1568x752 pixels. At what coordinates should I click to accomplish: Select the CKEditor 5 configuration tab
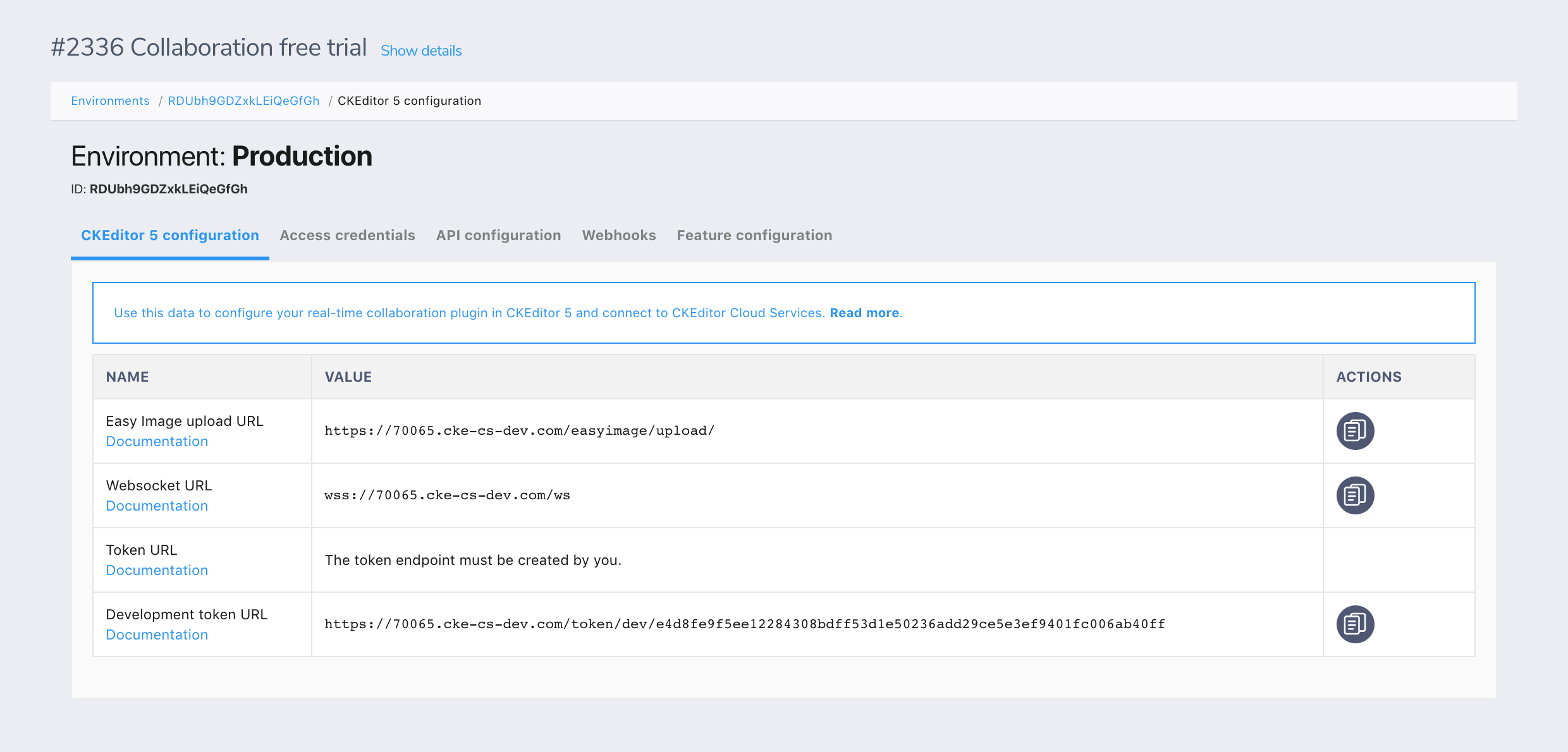[x=169, y=235]
